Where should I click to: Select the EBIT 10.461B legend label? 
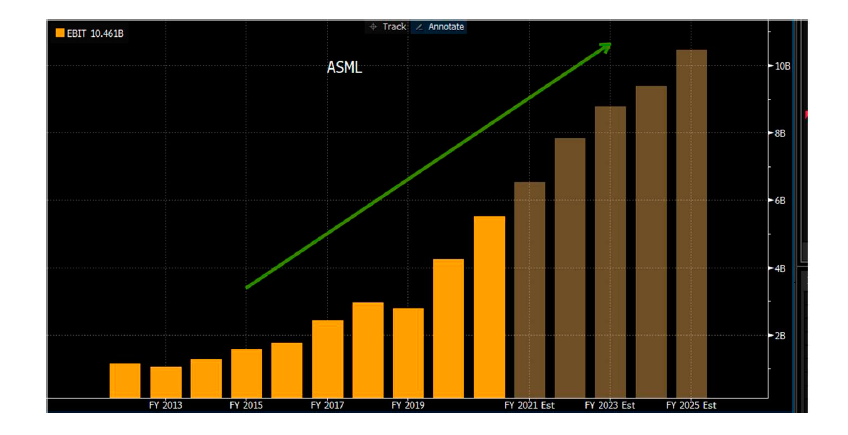click(x=95, y=33)
